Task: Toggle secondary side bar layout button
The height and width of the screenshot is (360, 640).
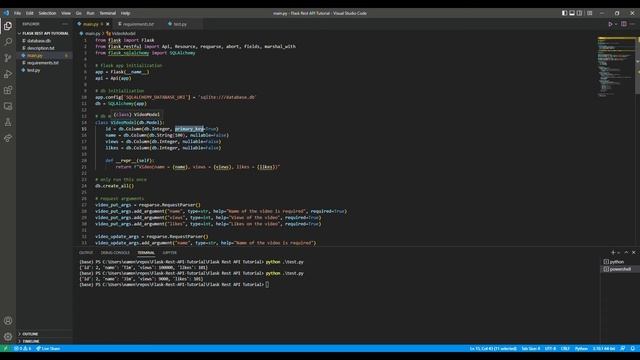Action: pos(580,13)
